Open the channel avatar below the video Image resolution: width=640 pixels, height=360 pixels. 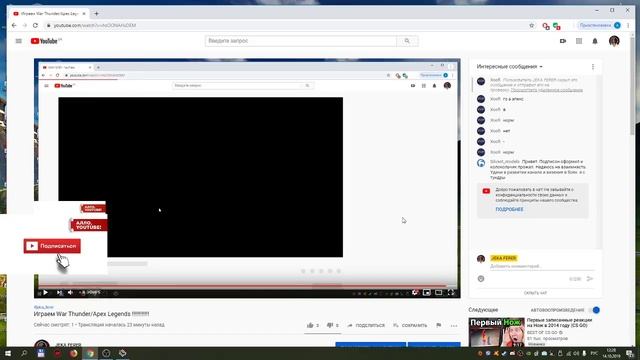tap(42, 343)
